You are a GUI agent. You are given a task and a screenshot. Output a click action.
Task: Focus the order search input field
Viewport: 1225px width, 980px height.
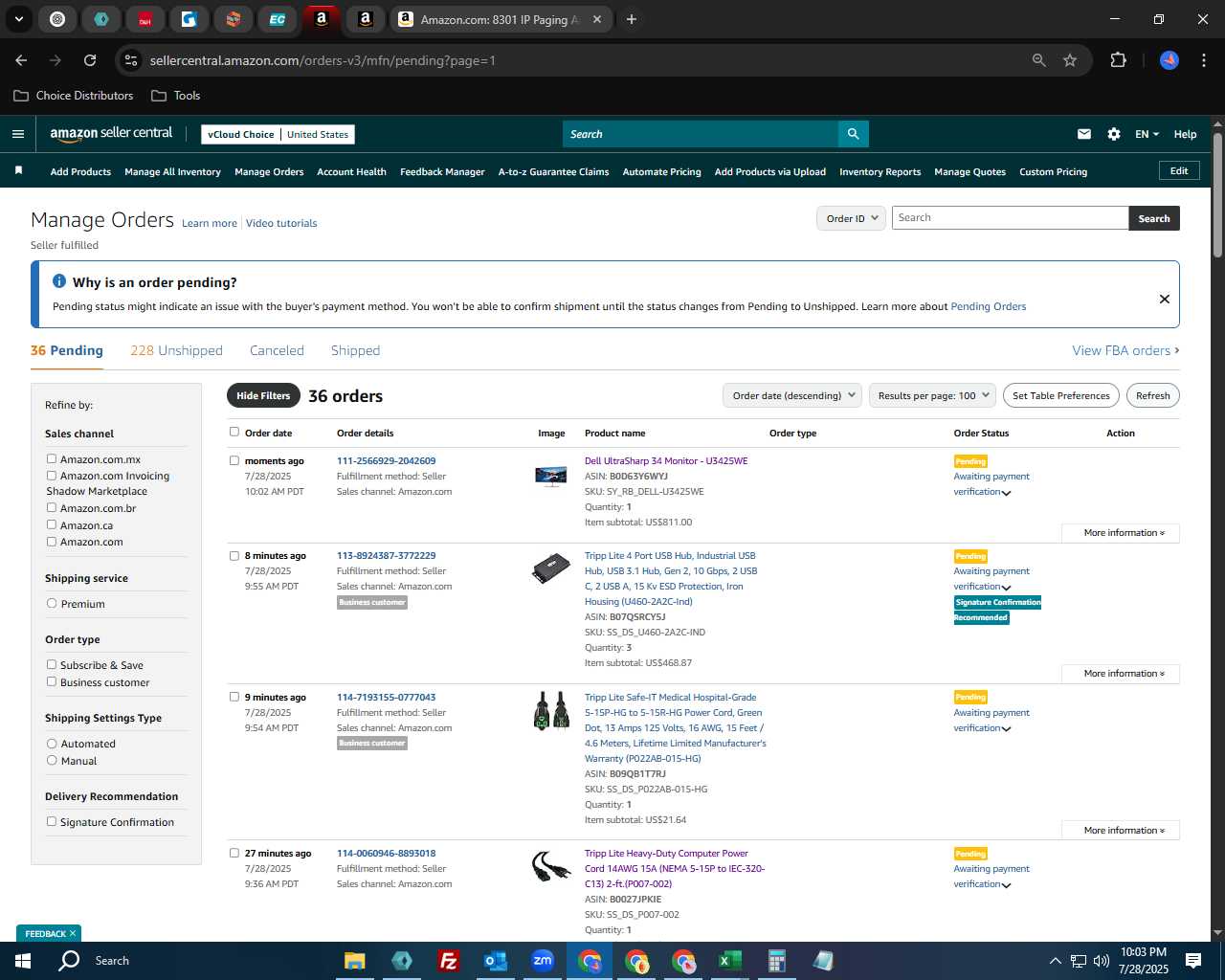click(1010, 218)
